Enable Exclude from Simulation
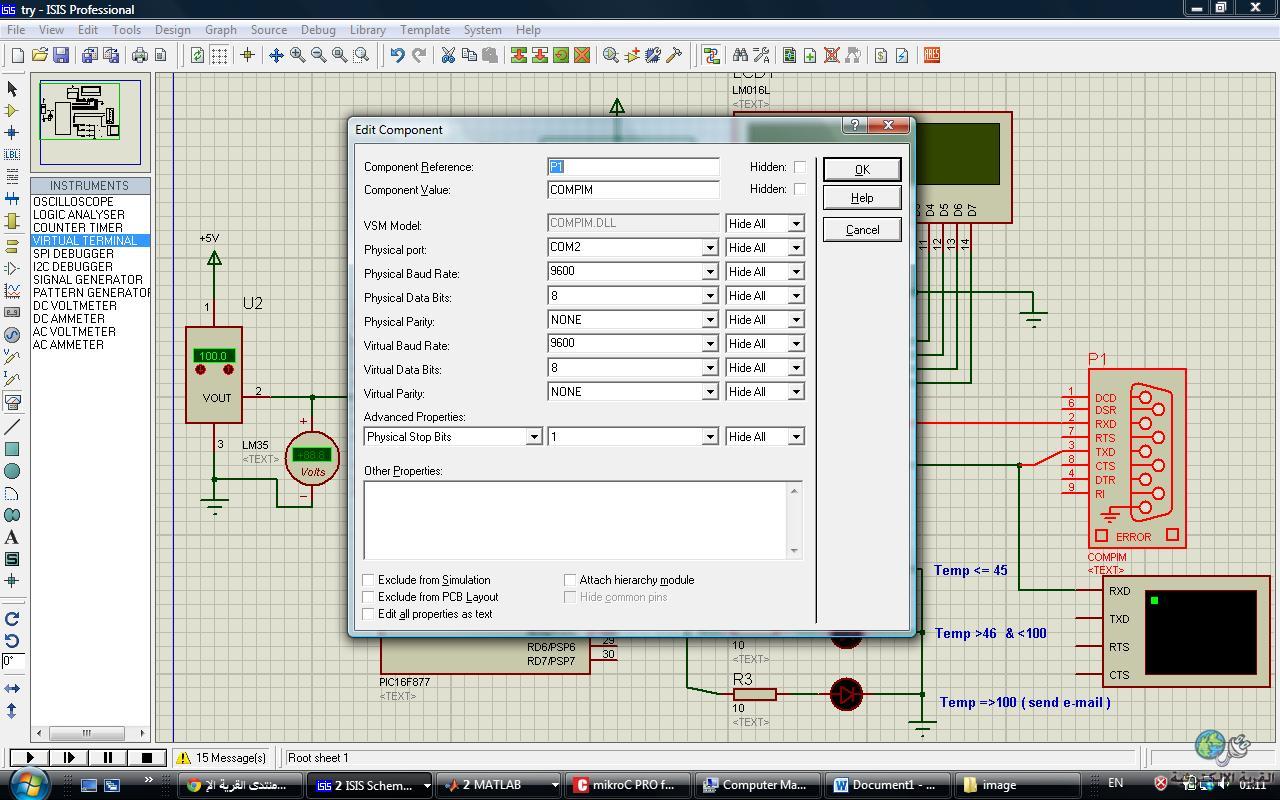Viewport: 1280px width, 800px height. 368,580
